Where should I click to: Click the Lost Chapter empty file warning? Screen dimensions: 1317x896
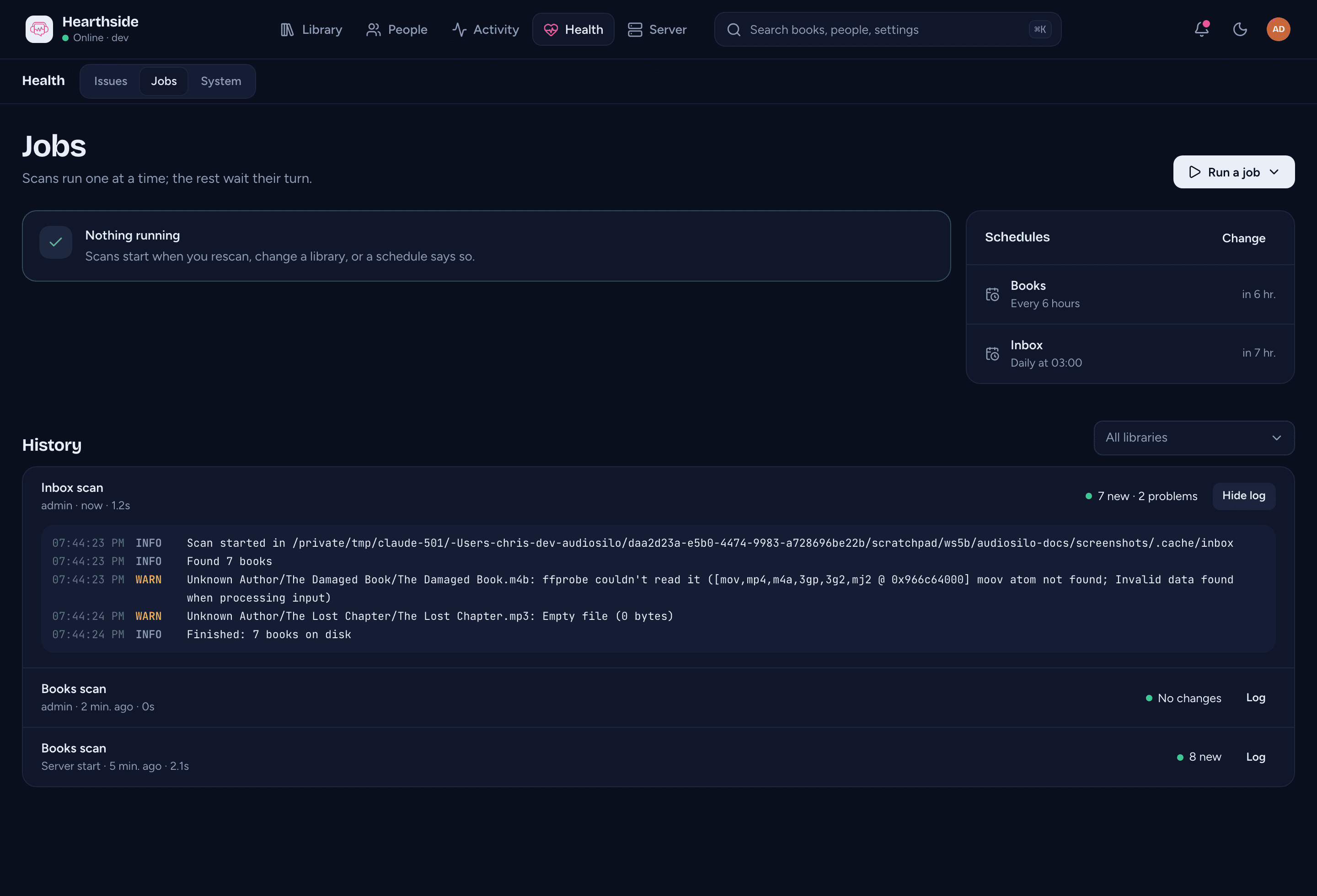(x=429, y=616)
